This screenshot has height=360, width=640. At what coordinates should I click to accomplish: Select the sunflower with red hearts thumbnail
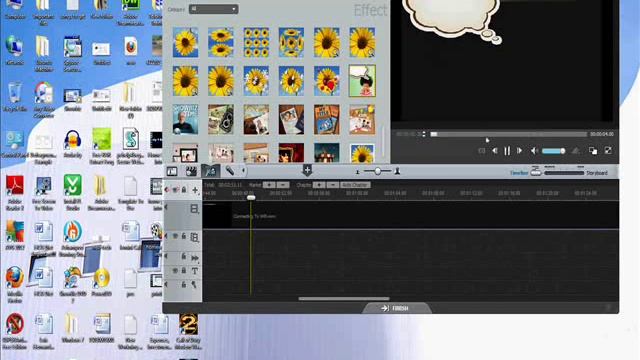327,81
